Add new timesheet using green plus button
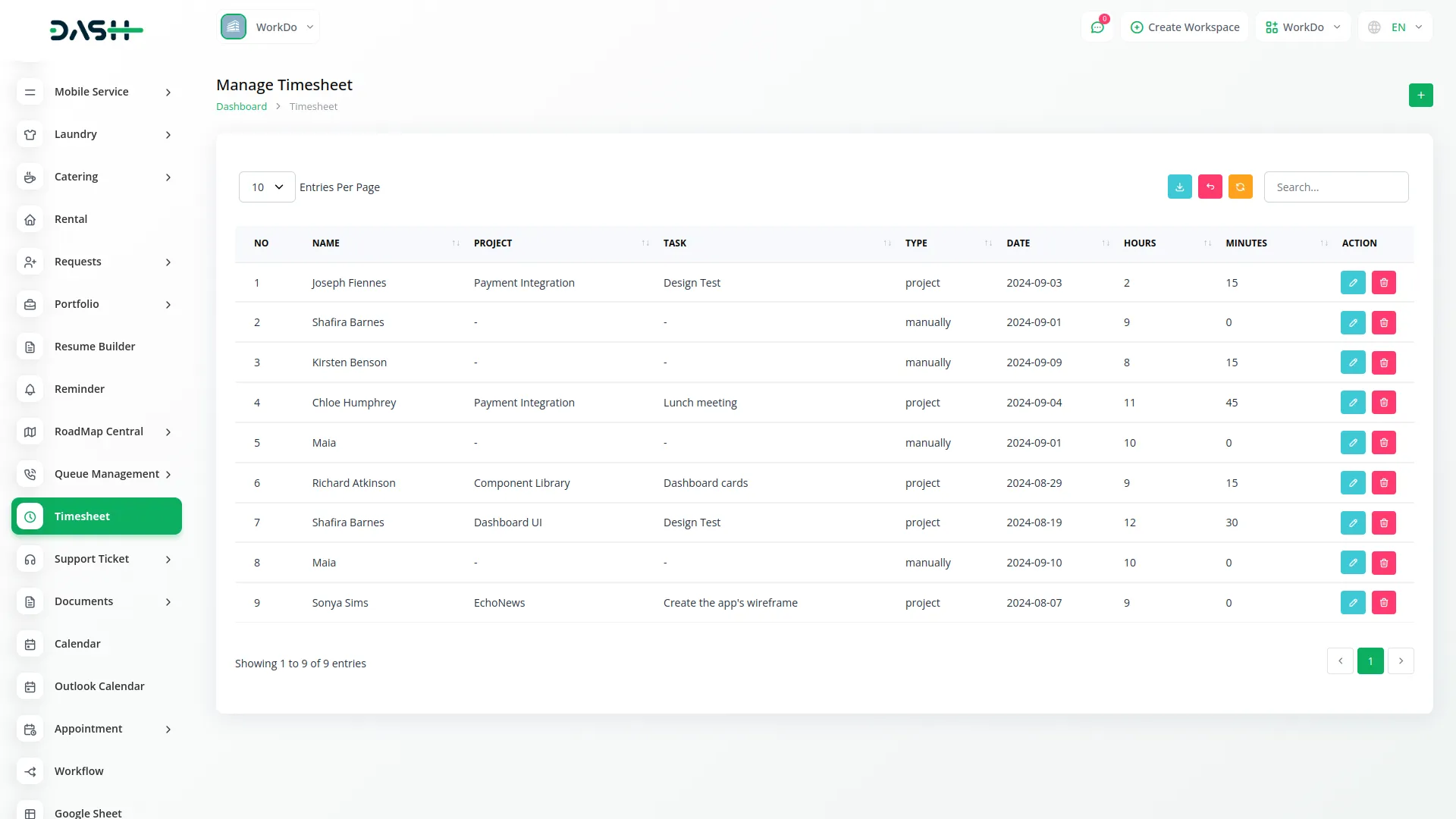Viewport: 1456px width, 819px height. click(1421, 95)
